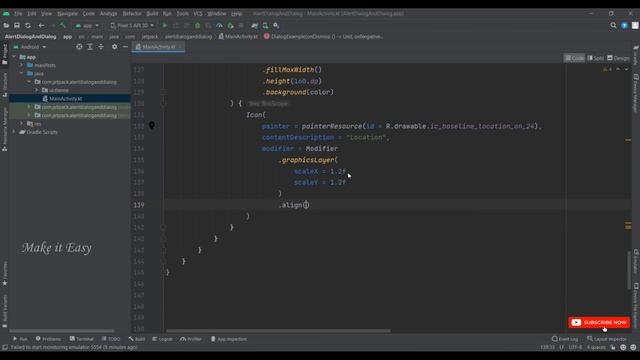Image resolution: width=640 pixels, height=360 pixels.
Task: Switch editor to Split view
Action: (x=596, y=58)
